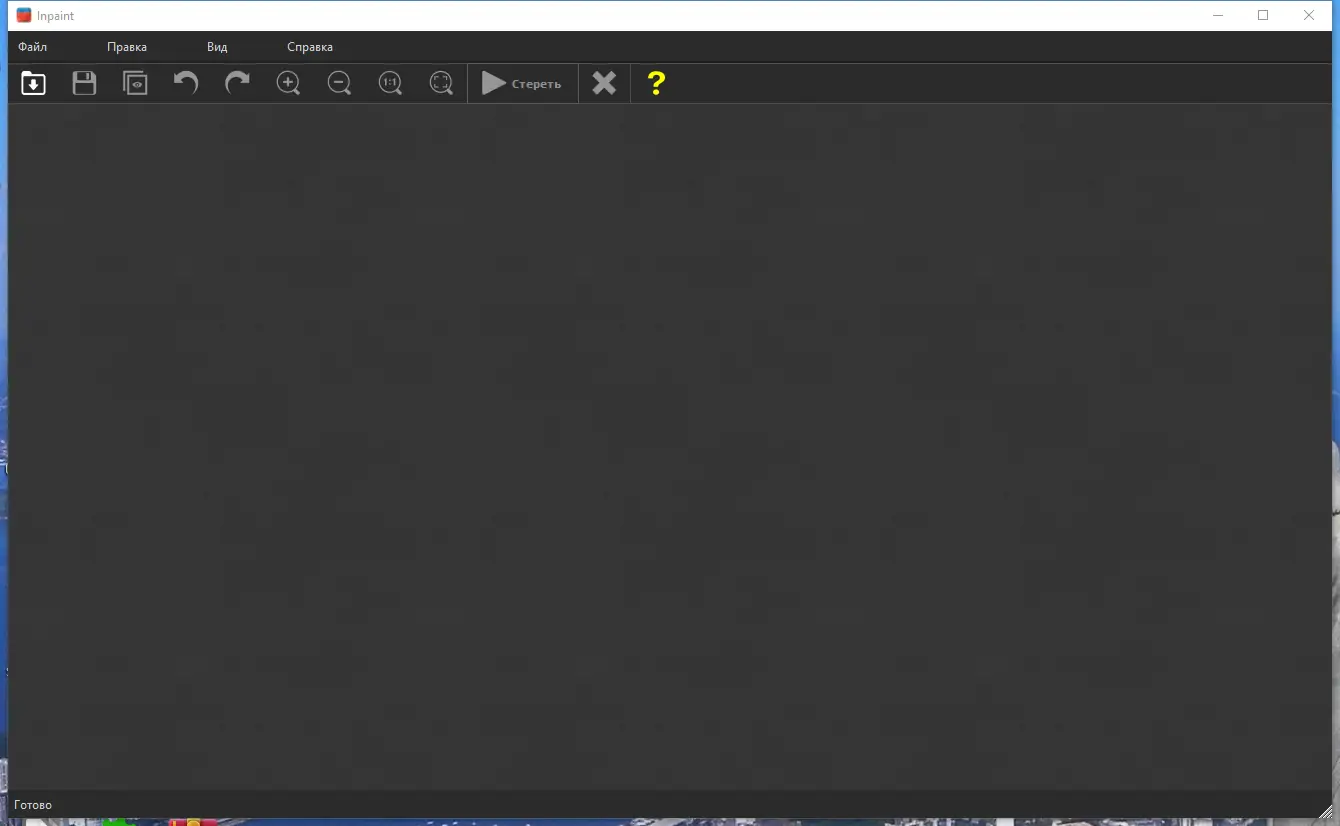Click the window resize grip corner
This screenshot has height=826, width=1340.
coord(1325,811)
